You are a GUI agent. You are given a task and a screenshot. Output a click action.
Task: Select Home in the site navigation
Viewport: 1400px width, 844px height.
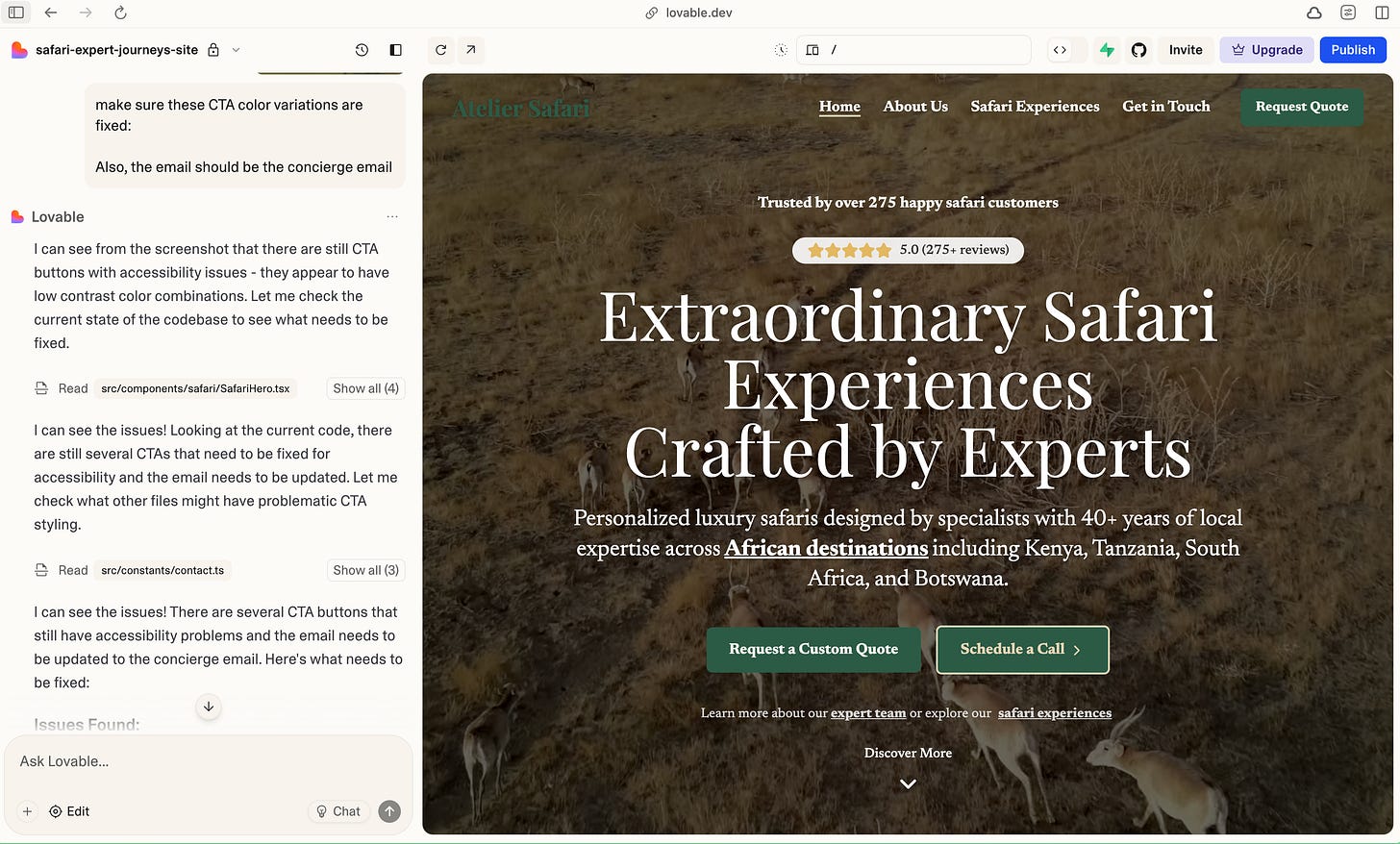(x=839, y=107)
